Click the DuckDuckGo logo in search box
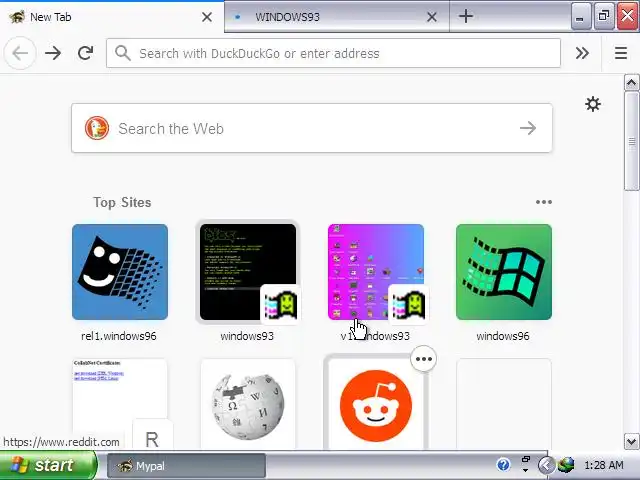Viewport: 640px width, 480px height. tap(97, 128)
